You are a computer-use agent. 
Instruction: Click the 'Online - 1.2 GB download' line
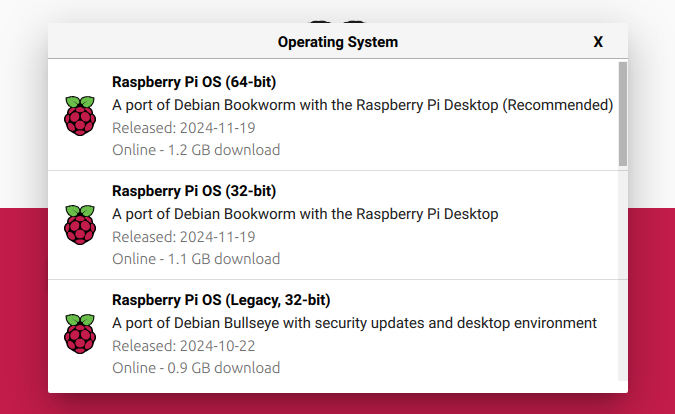pos(196,150)
